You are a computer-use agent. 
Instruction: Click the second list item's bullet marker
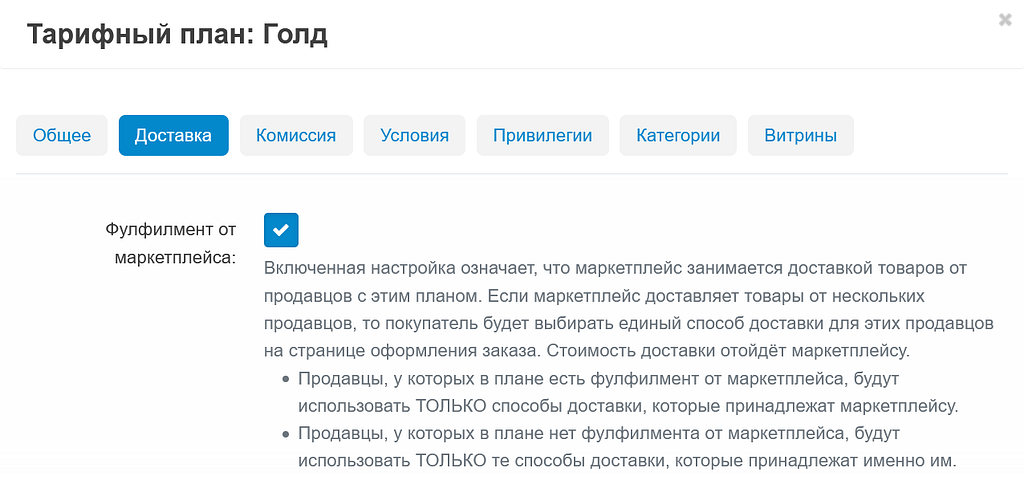tap(285, 434)
